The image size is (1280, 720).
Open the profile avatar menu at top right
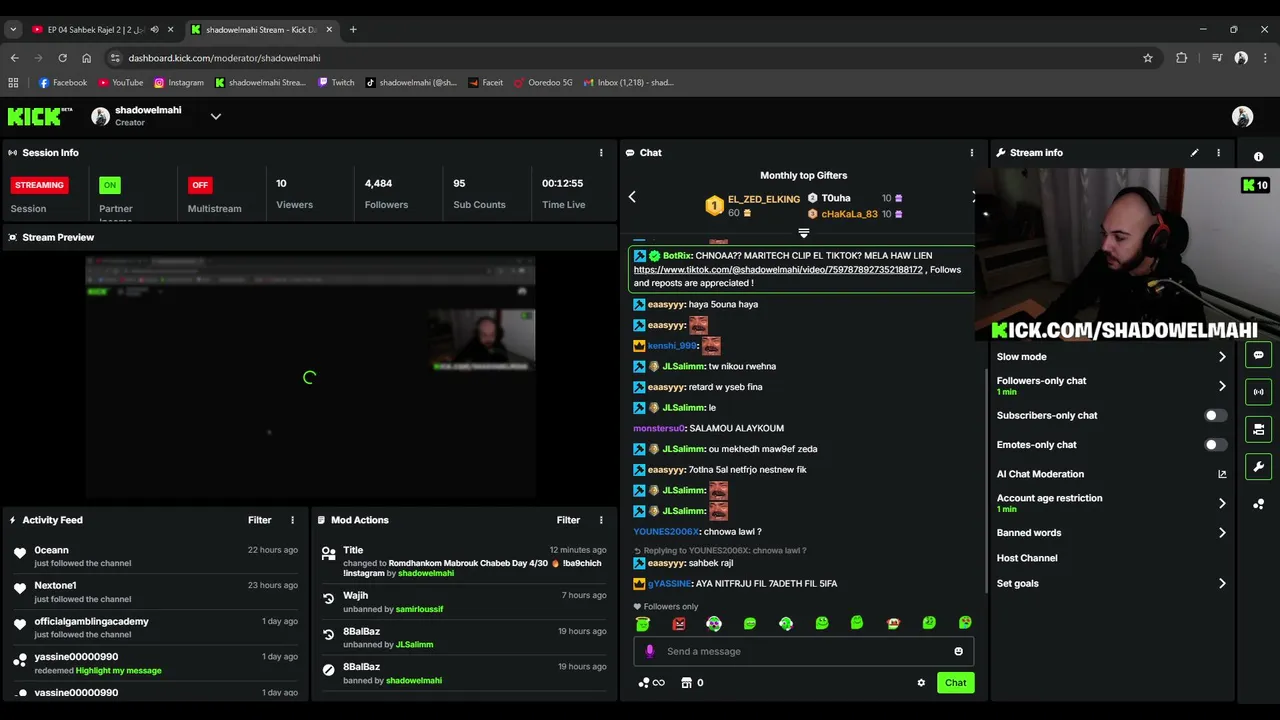coord(1242,117)
